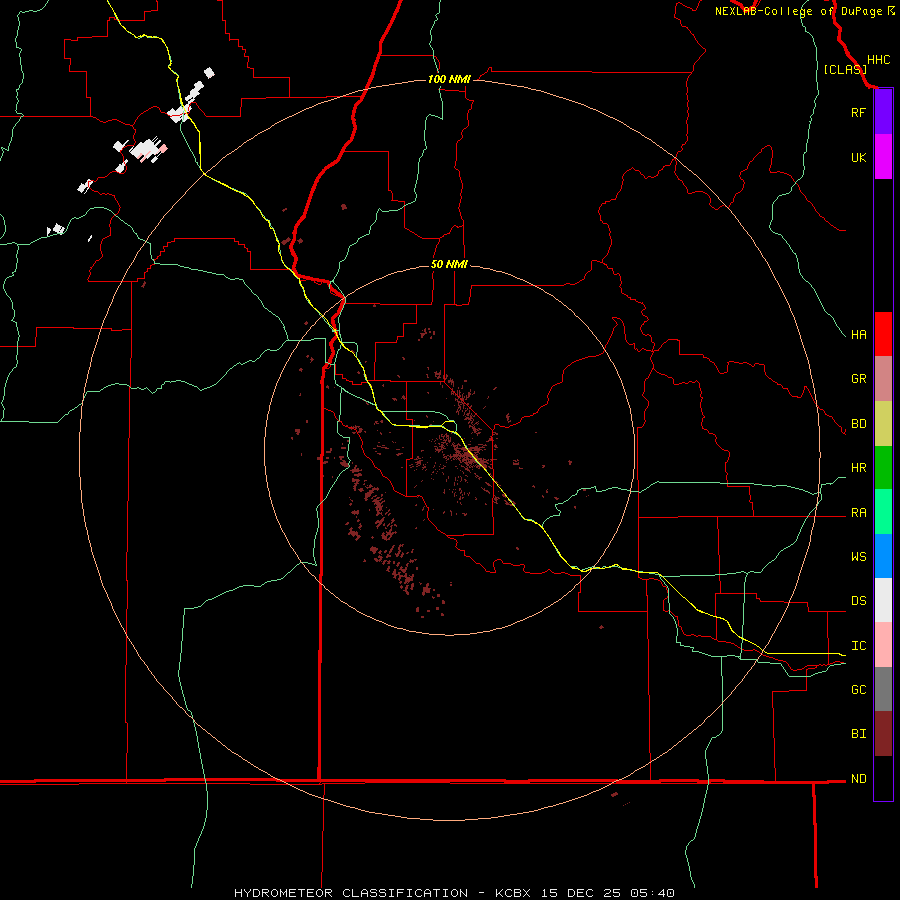This screenshot has width=900, height=900.
Task: Click the HYDROMETEOR CLASSIFICATION title text
Action: [351, 893]
